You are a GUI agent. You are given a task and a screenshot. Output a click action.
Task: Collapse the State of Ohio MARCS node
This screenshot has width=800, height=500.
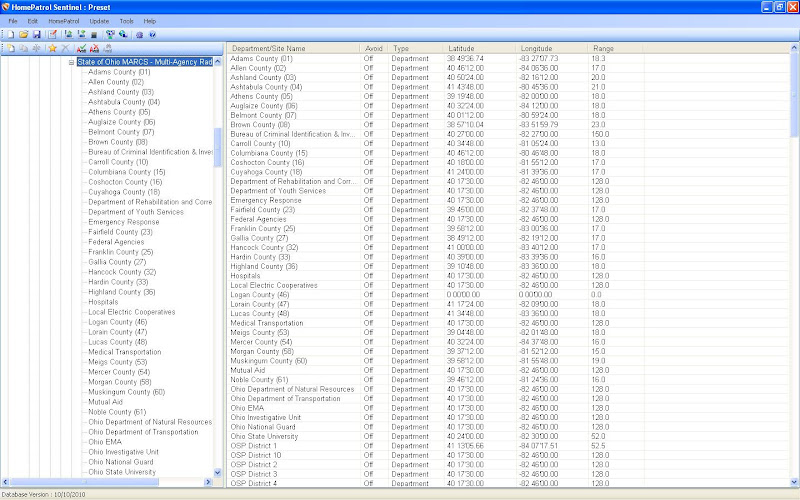pos(71,62)
